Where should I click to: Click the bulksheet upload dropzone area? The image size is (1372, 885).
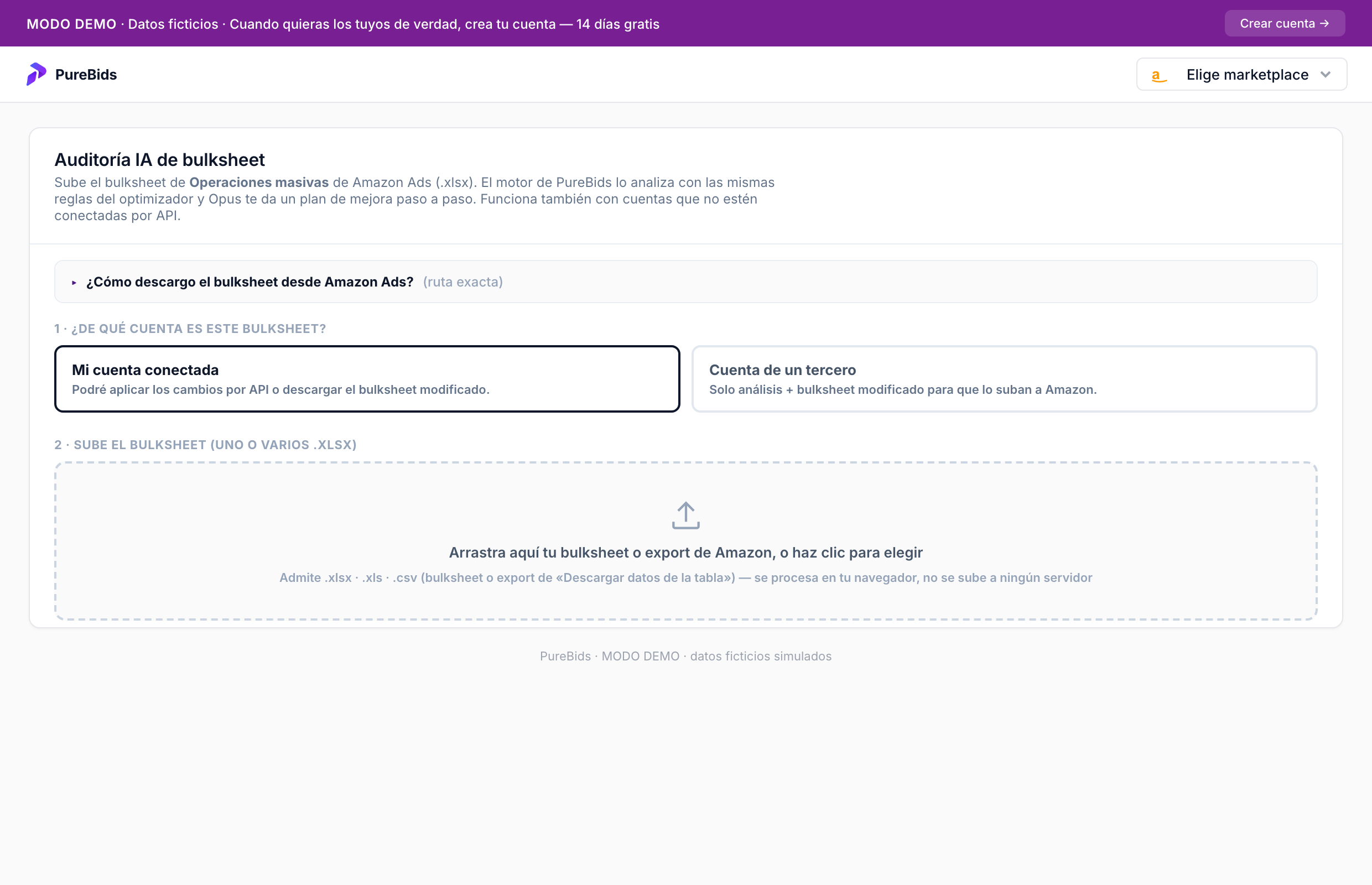[x=685, y=541]
